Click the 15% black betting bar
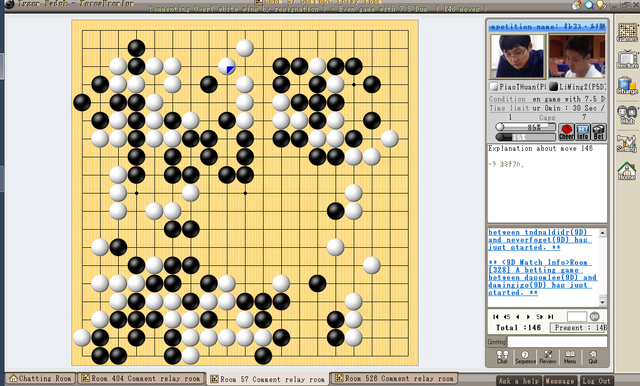The height and width of the screenshot is (386, 640). (x=526, y=137)
